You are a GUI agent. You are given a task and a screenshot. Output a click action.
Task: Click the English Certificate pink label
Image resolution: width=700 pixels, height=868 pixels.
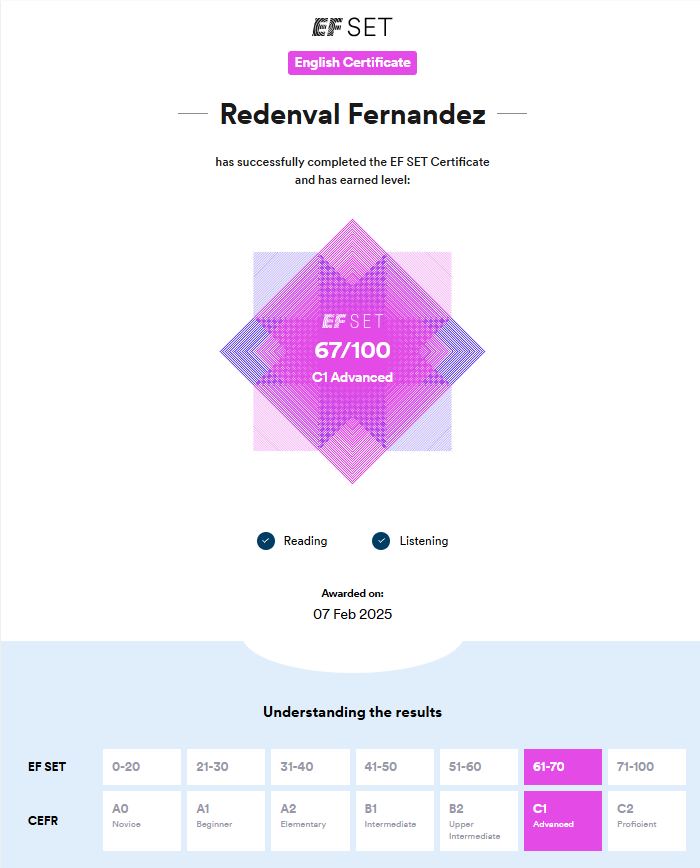point(352,63)
